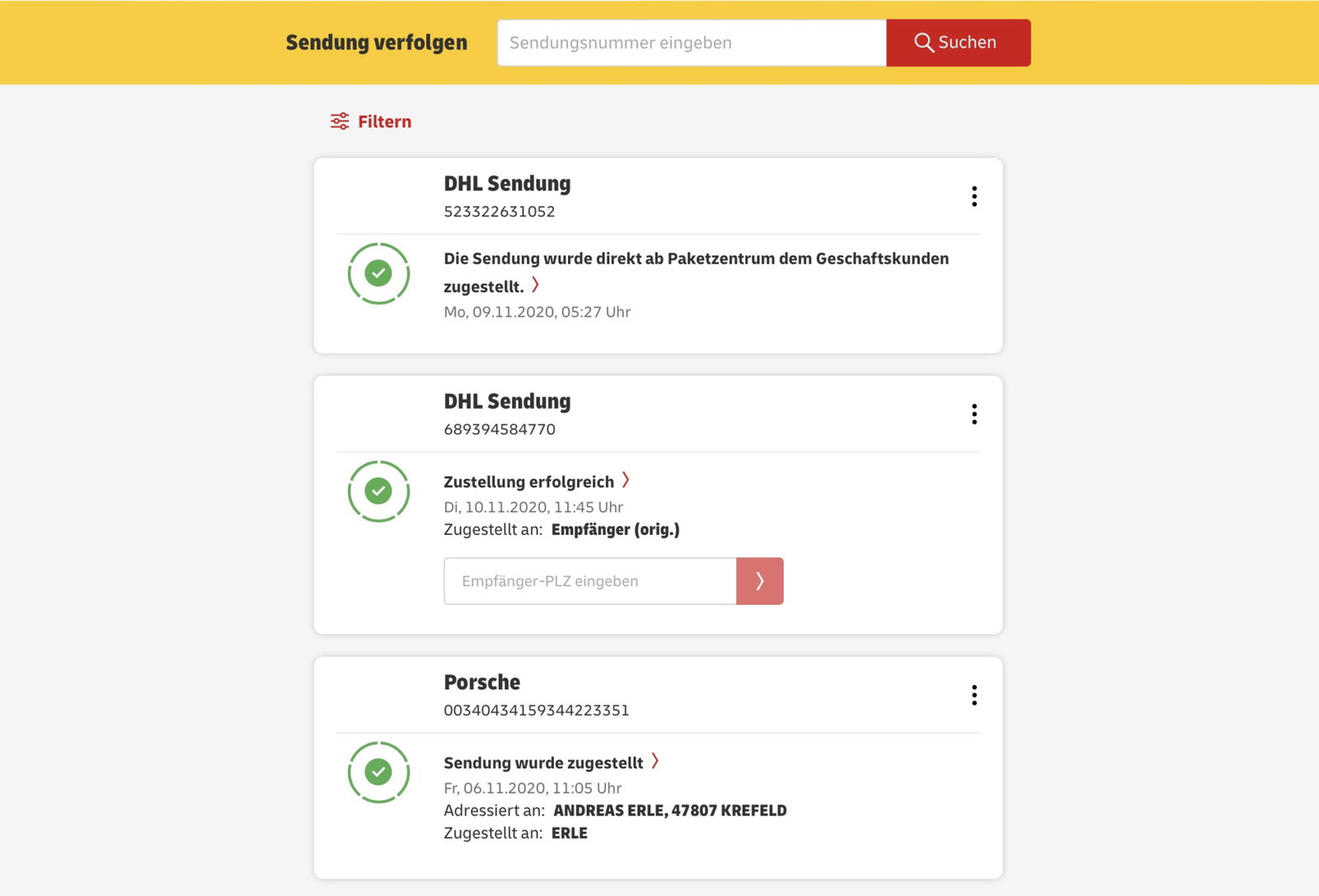Click the date 'Fr, 06.11.2020, 11:05 Uhr'
The width and height of the screenshot is (1319, 896).
pos(533,789)
